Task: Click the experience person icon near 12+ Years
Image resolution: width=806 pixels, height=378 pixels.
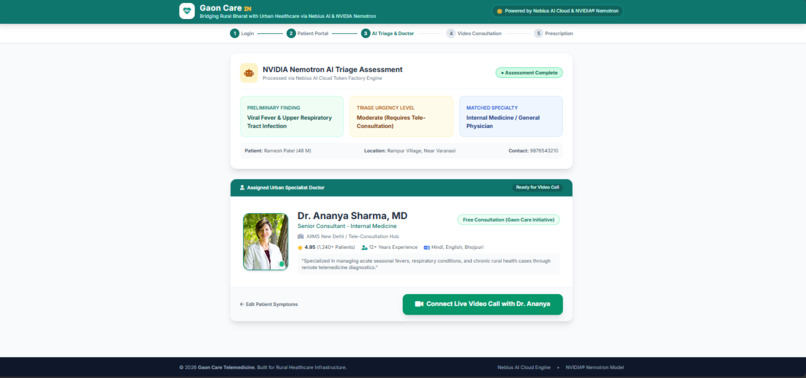Action: click(x=364, y=247)
